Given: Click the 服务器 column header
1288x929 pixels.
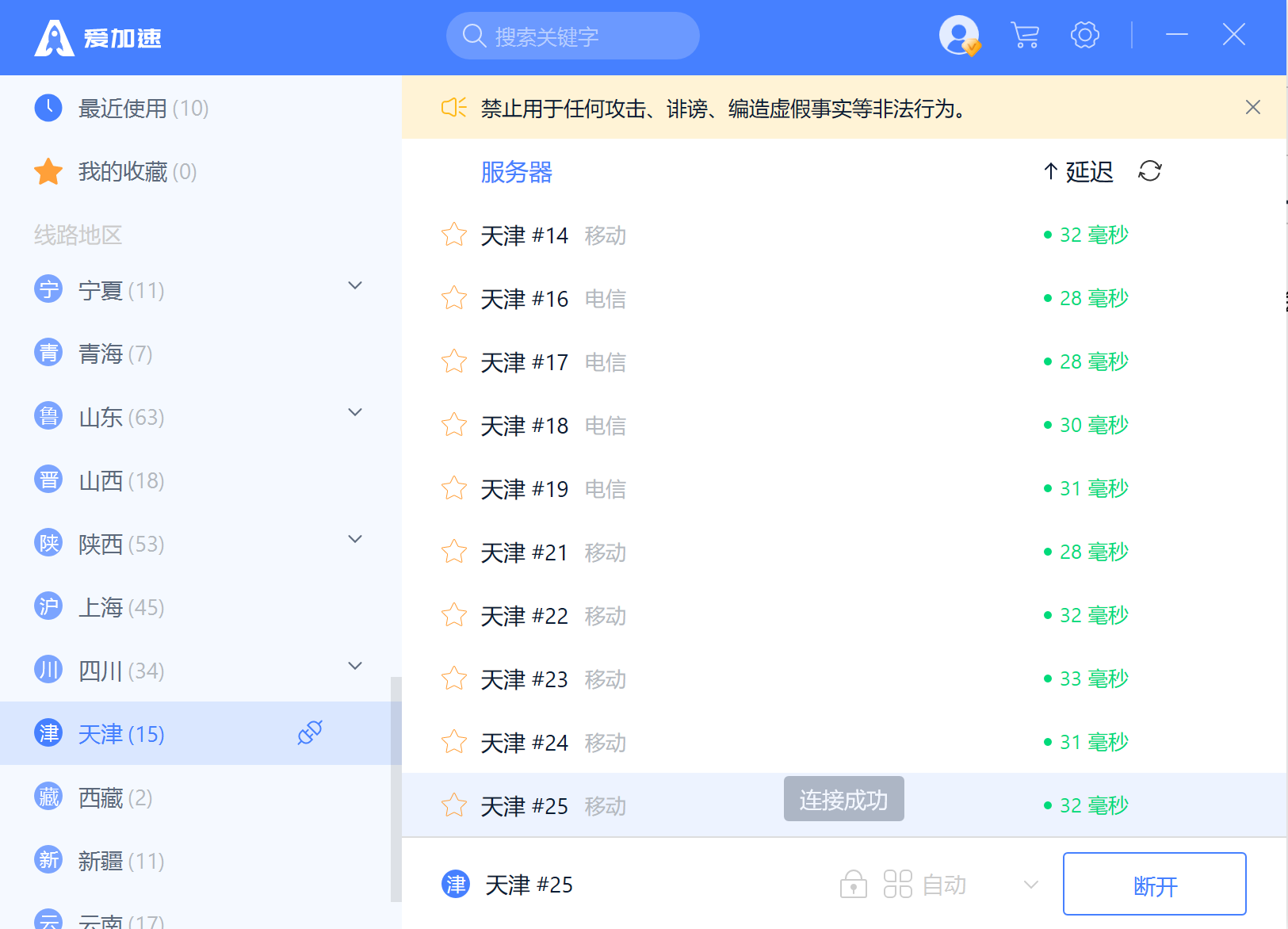Looking at the screenshot, I should click(517, 171).
